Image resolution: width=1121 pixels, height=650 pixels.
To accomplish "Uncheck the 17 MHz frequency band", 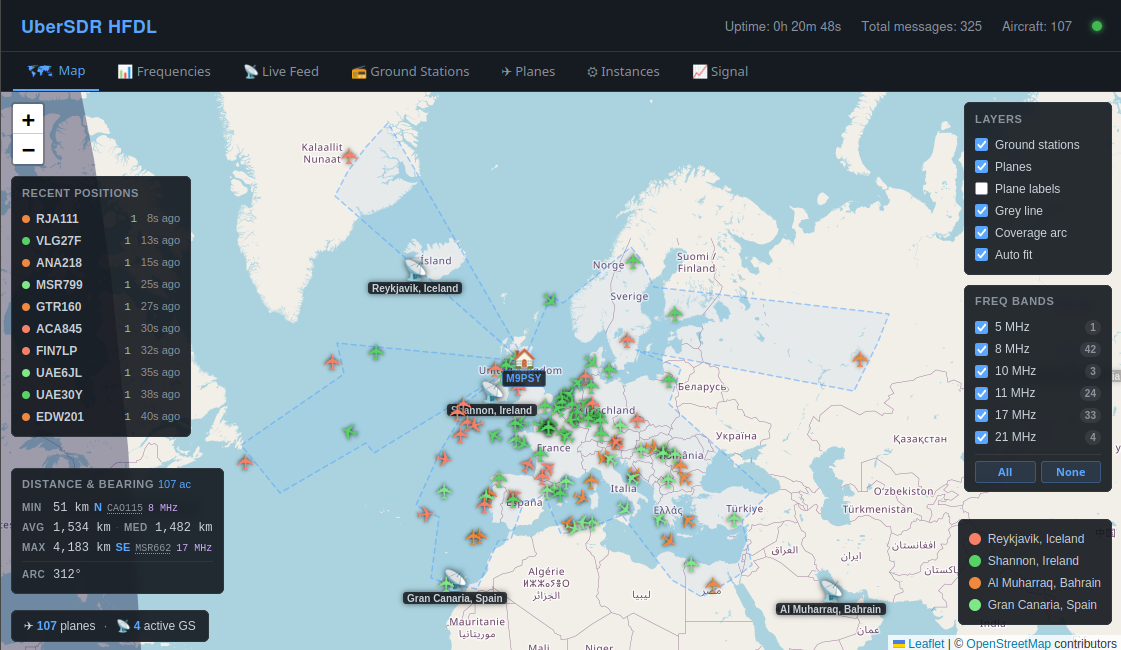I will point(981,415).
